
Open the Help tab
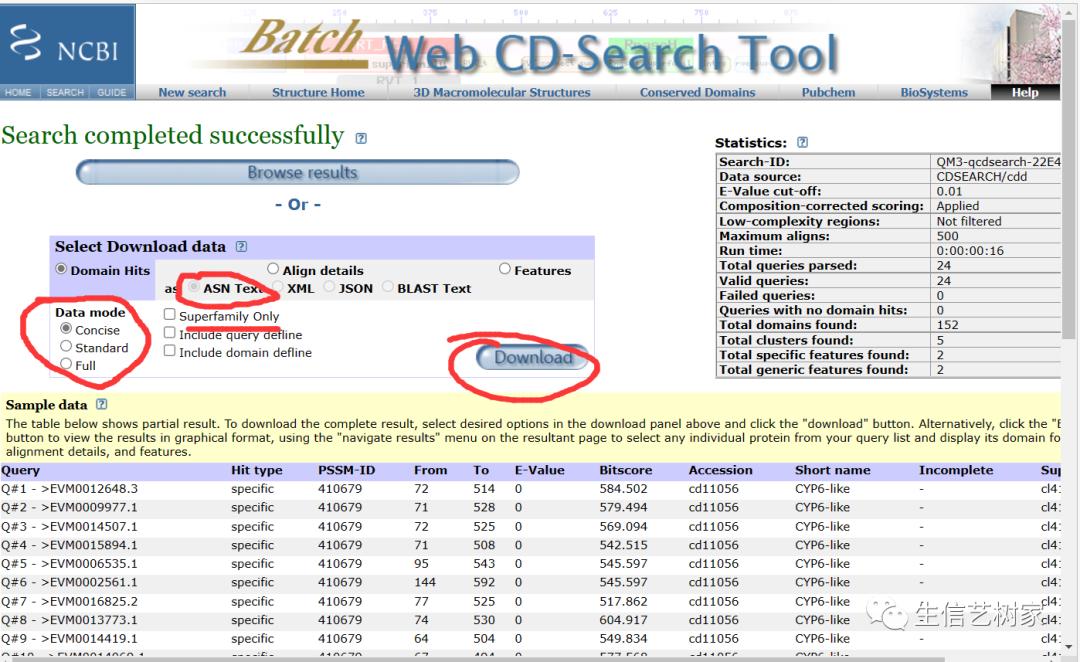click(1025, 92)
